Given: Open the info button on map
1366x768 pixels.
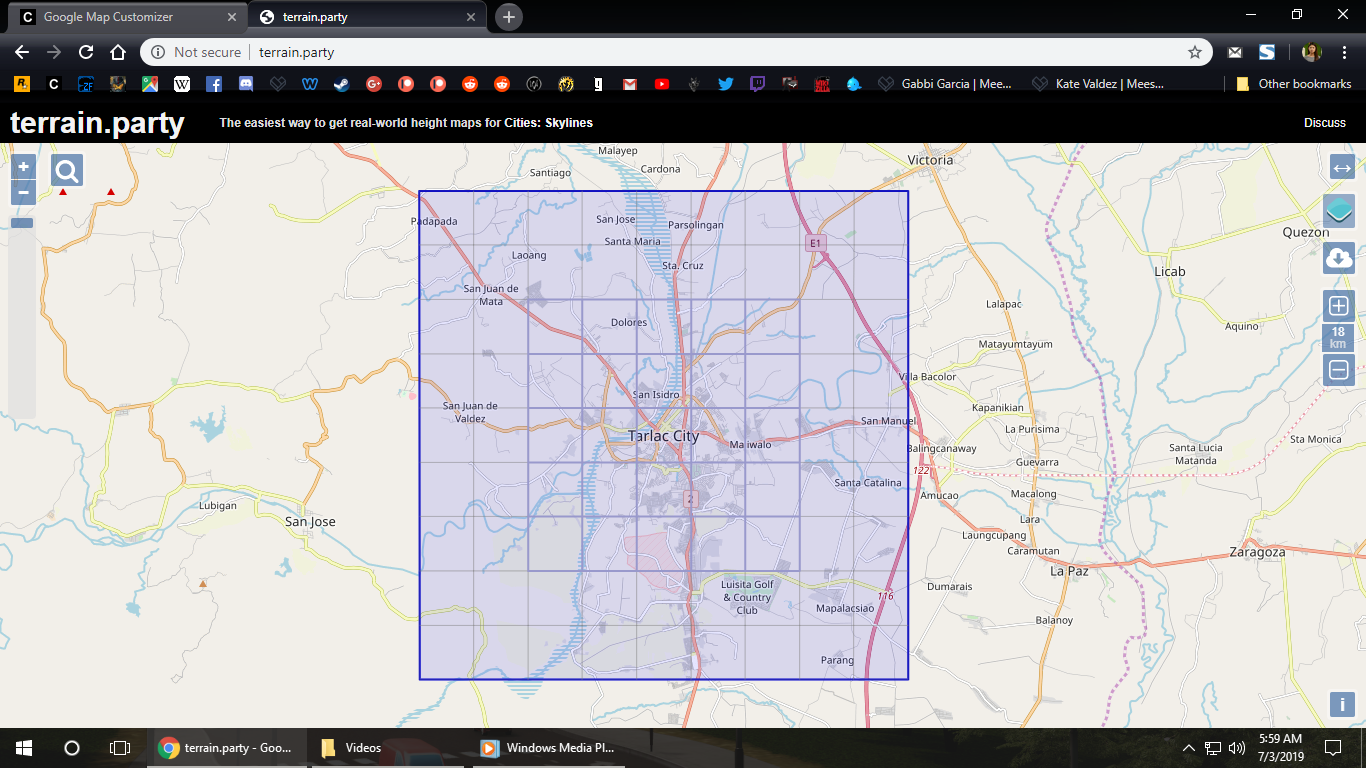Looking at the screenshot, I should (1341, 704).
